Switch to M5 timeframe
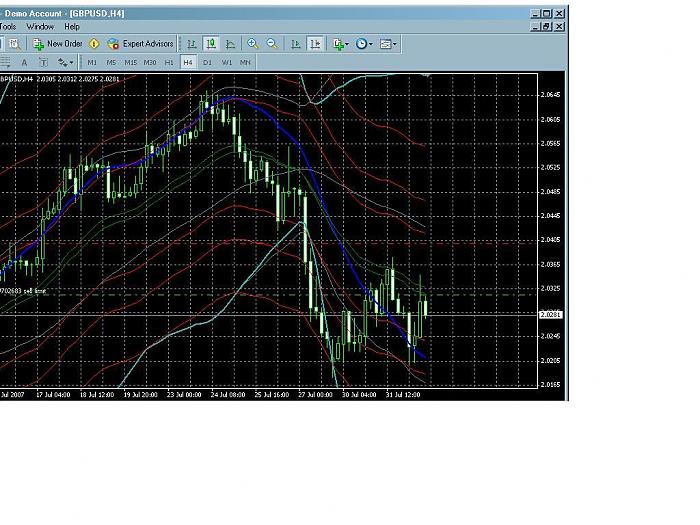This screenshot has width=700, height=525. tap(111, 62)
